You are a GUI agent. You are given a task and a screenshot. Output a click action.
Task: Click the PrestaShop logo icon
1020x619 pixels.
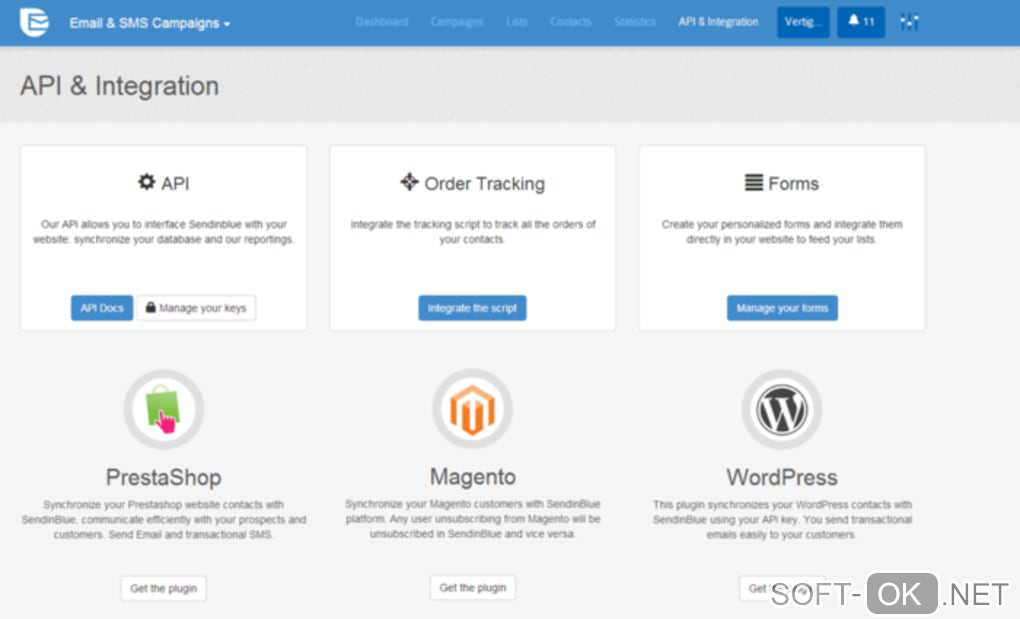[x=163, y=410]
